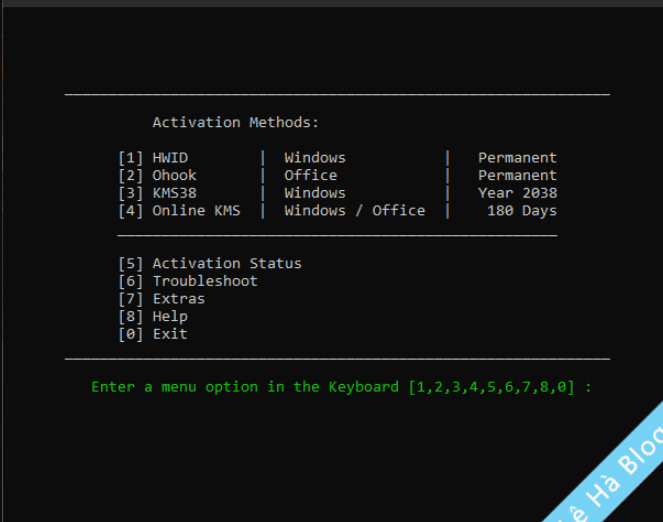Click Windows in the KMS38 row

click(x=314, y=193)
